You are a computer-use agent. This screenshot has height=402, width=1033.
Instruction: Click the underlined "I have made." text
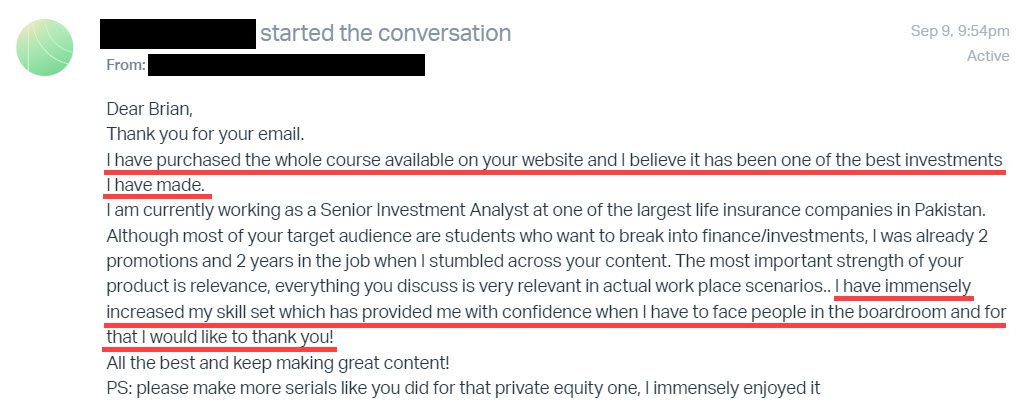tap(155, 185)
